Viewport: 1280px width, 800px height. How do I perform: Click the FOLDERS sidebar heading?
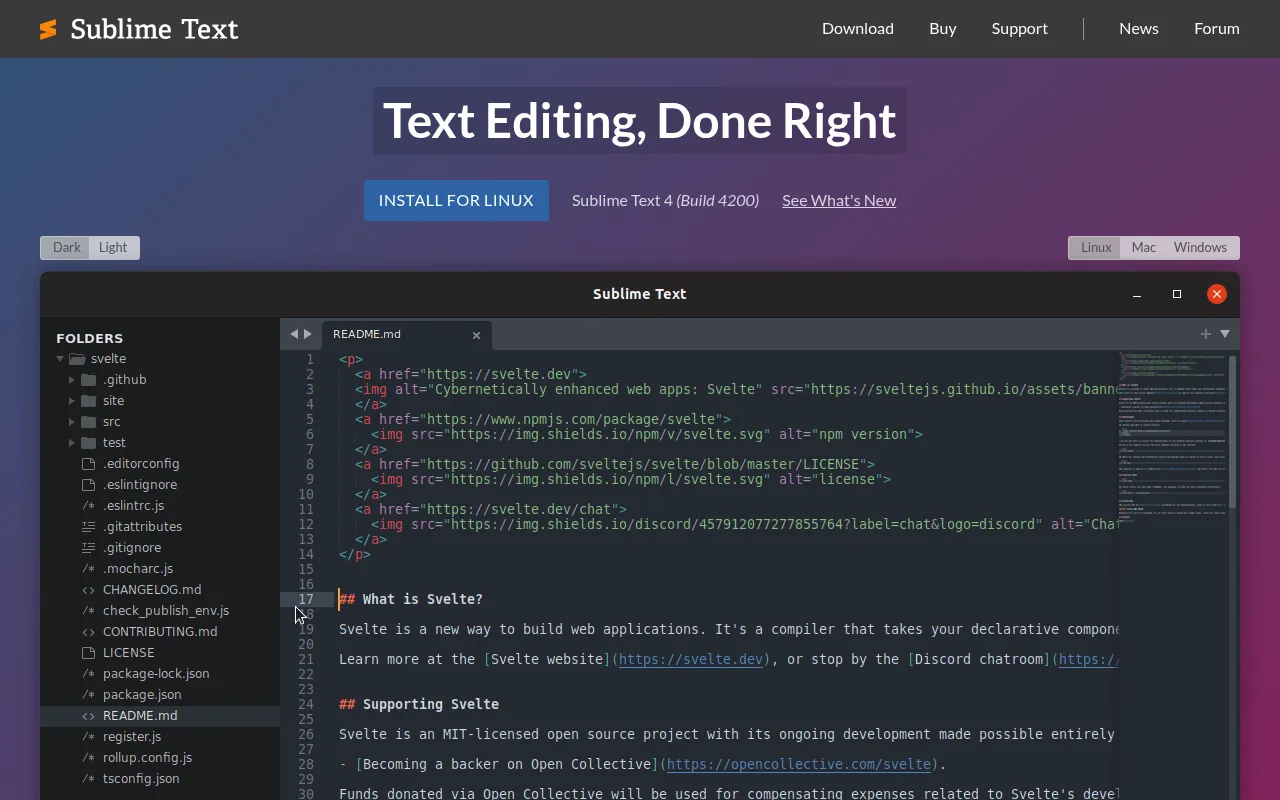[90, 338]
